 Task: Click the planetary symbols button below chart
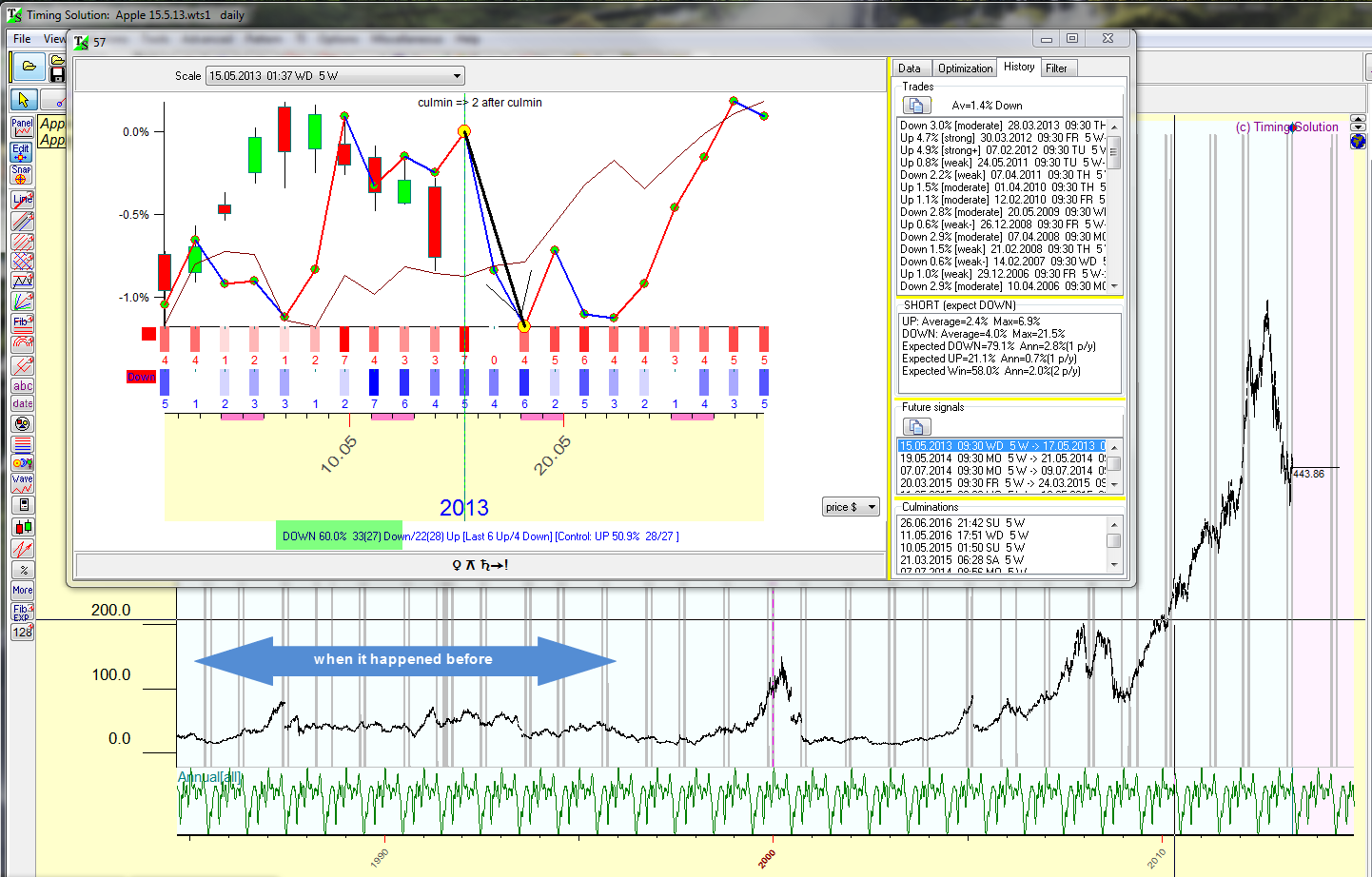[x=480, y=565]
